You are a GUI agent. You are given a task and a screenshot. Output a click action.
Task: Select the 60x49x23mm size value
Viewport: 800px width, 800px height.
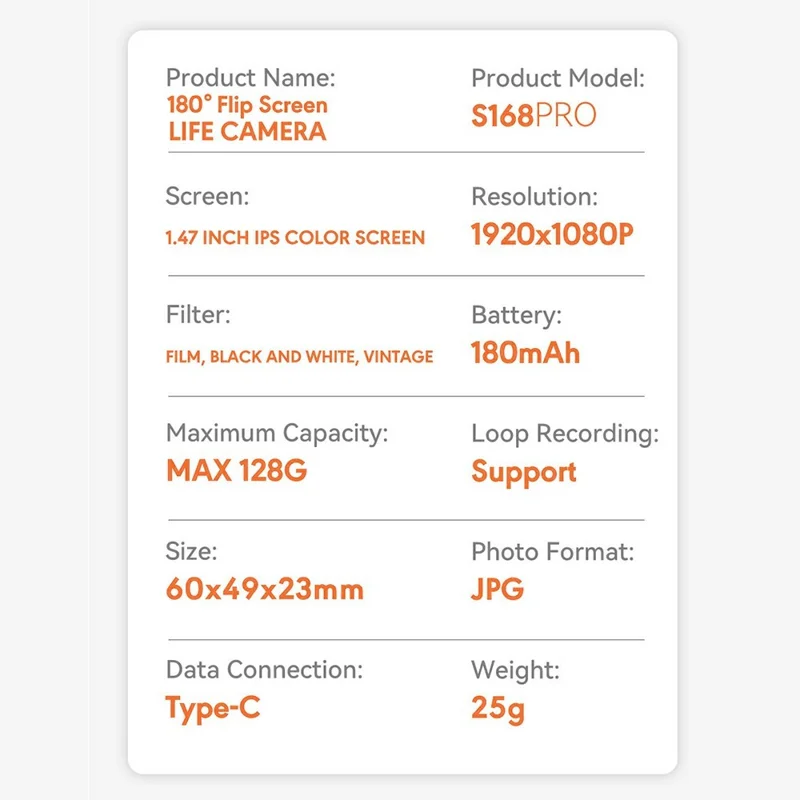265,589
